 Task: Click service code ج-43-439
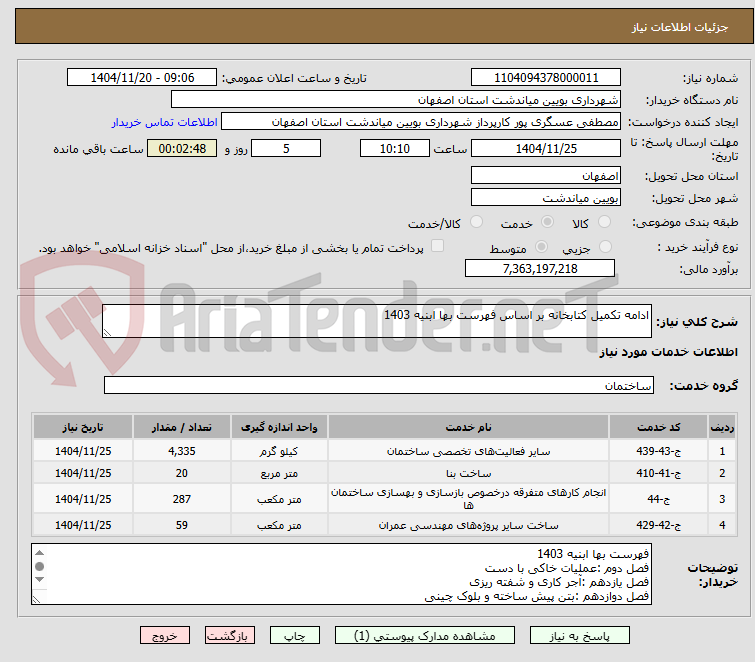pos(658,451)
